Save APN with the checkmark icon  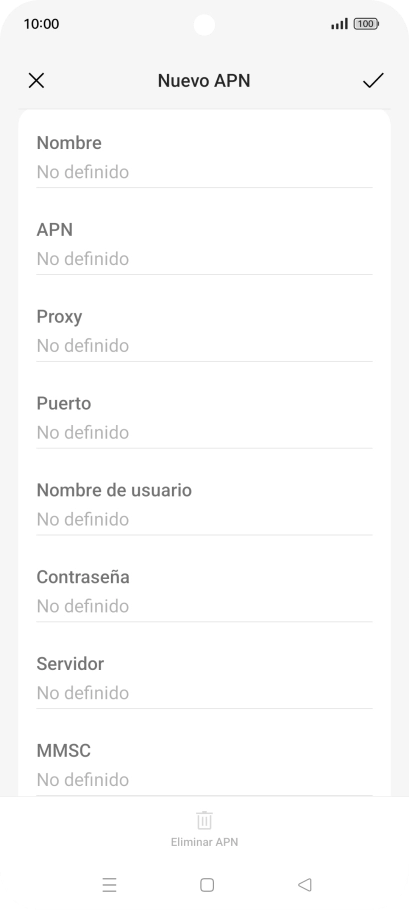[373, 81]
